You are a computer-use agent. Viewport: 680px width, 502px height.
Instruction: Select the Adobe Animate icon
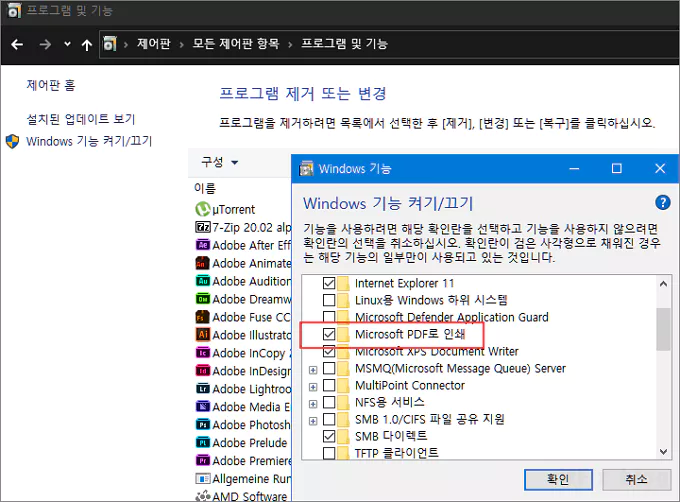203,263
